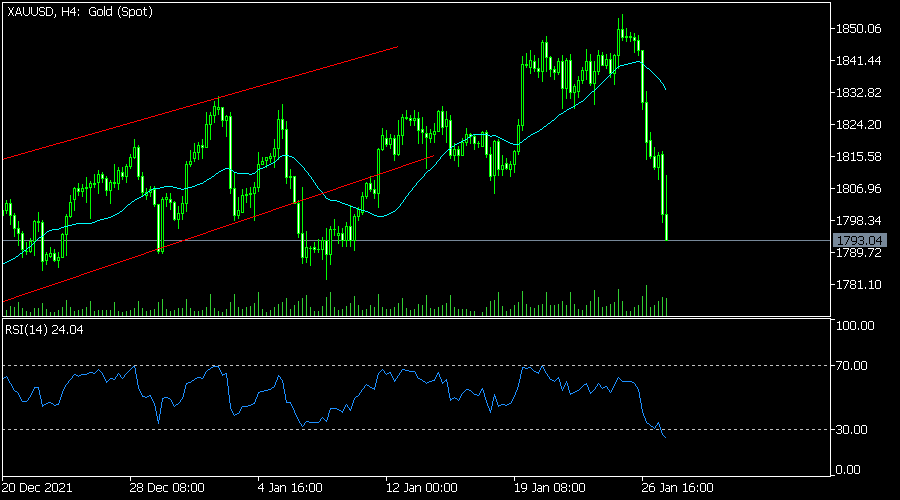Click the current price tag 1793.04
This screenshot has width=900, height=500.
click(x=859, y=241)
